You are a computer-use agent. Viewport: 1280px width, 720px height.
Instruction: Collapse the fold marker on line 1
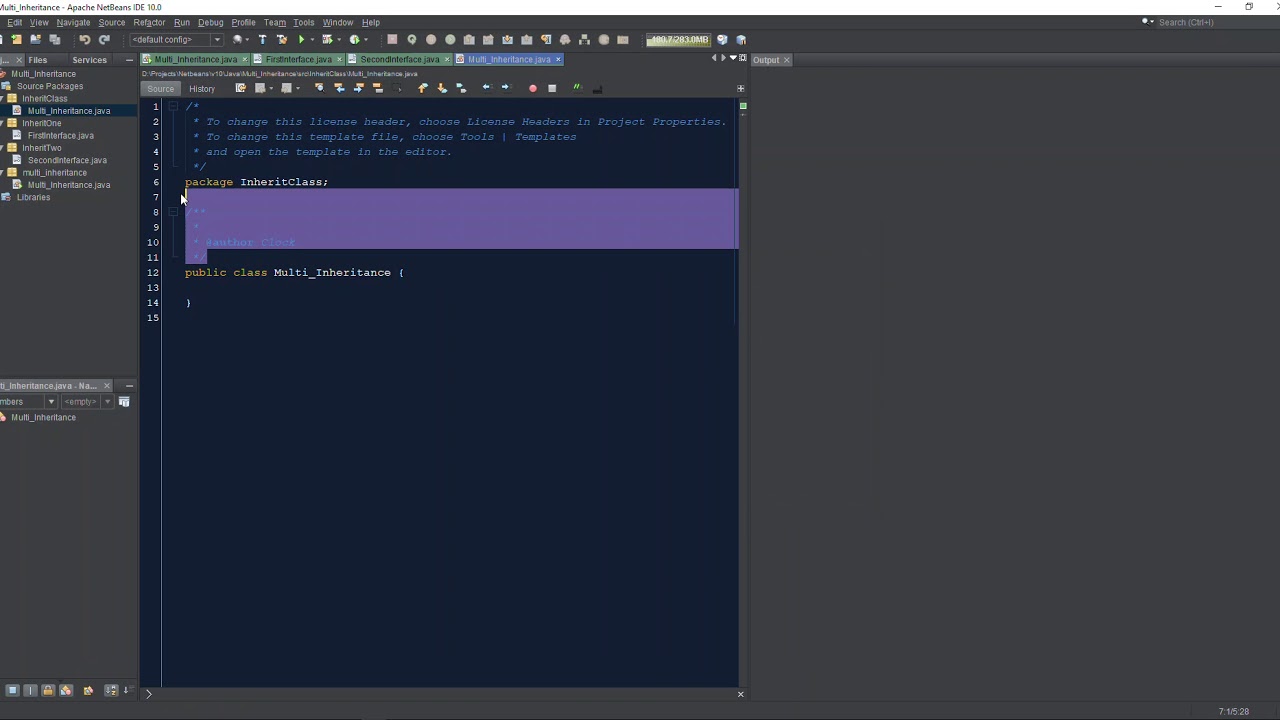pos(173,106)
